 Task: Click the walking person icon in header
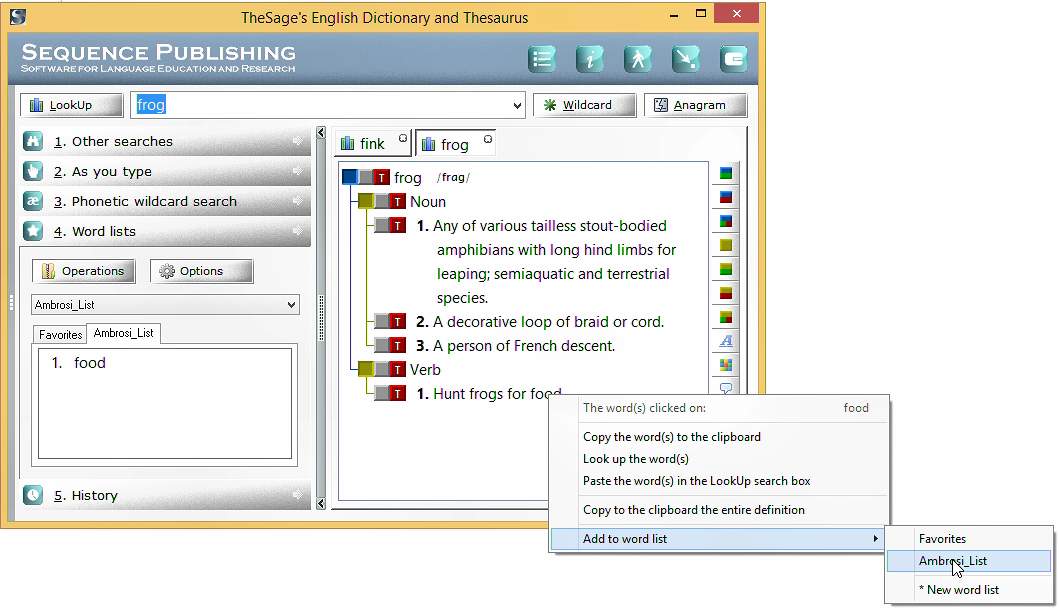(638, 59)
